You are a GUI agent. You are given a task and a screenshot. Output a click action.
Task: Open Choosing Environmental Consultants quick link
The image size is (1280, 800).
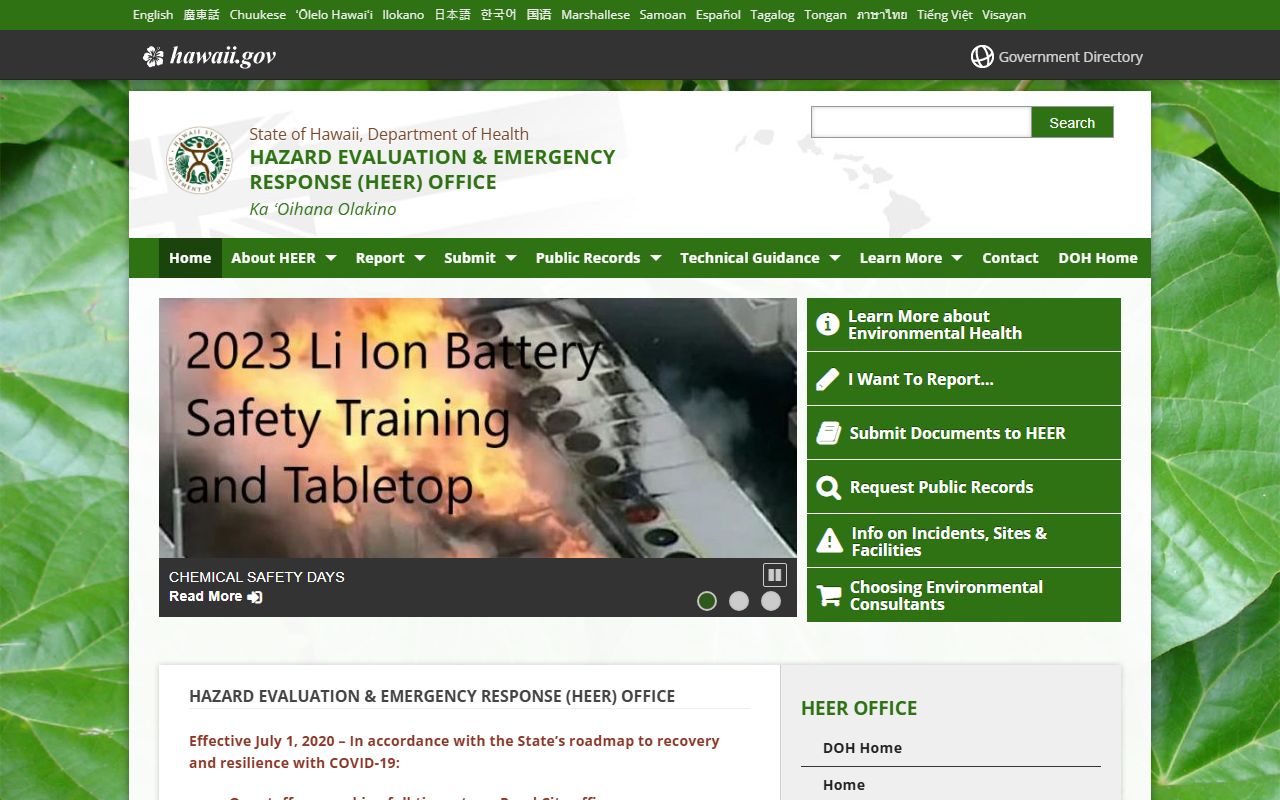[964, 595]
